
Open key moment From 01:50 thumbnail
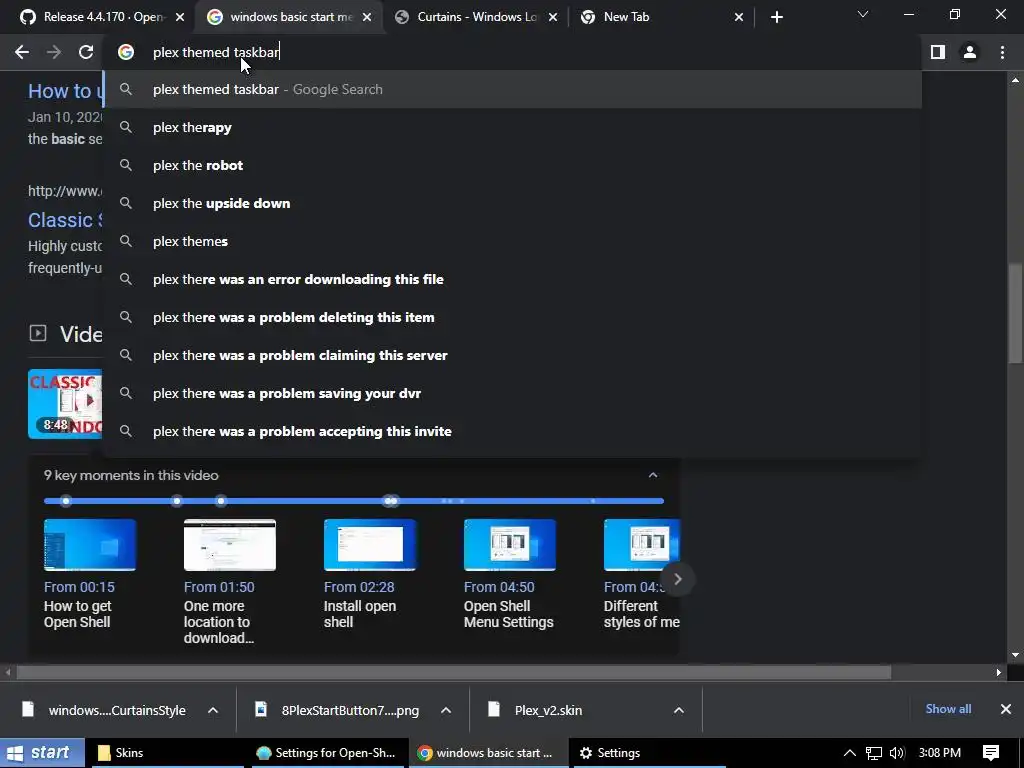tap(229, 545)
